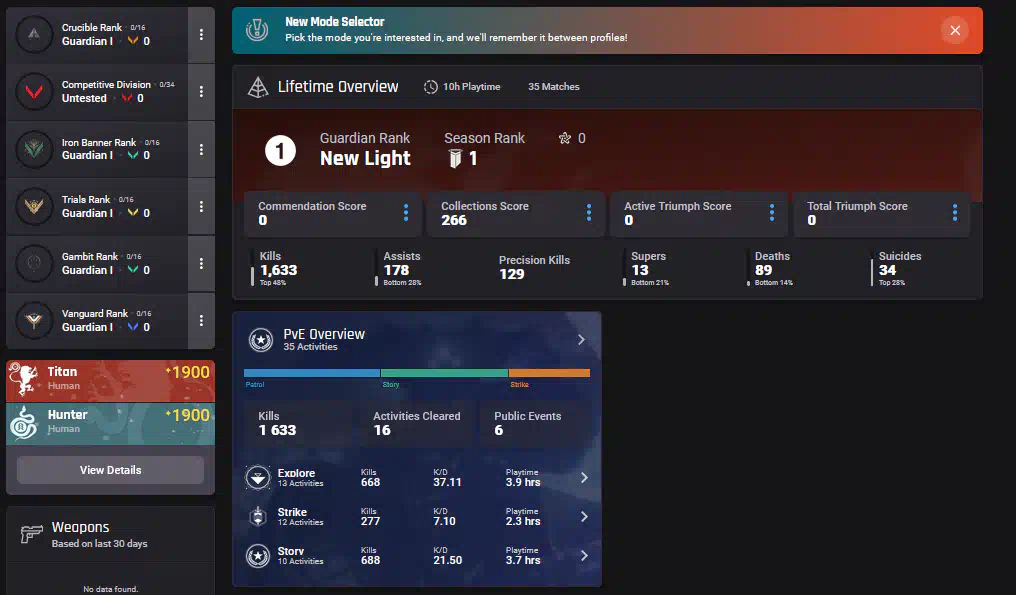The height and width of the screenshot is (595, 1016).
Task: Click the Season Rank banner icon
Action: [x=455, y=159]
